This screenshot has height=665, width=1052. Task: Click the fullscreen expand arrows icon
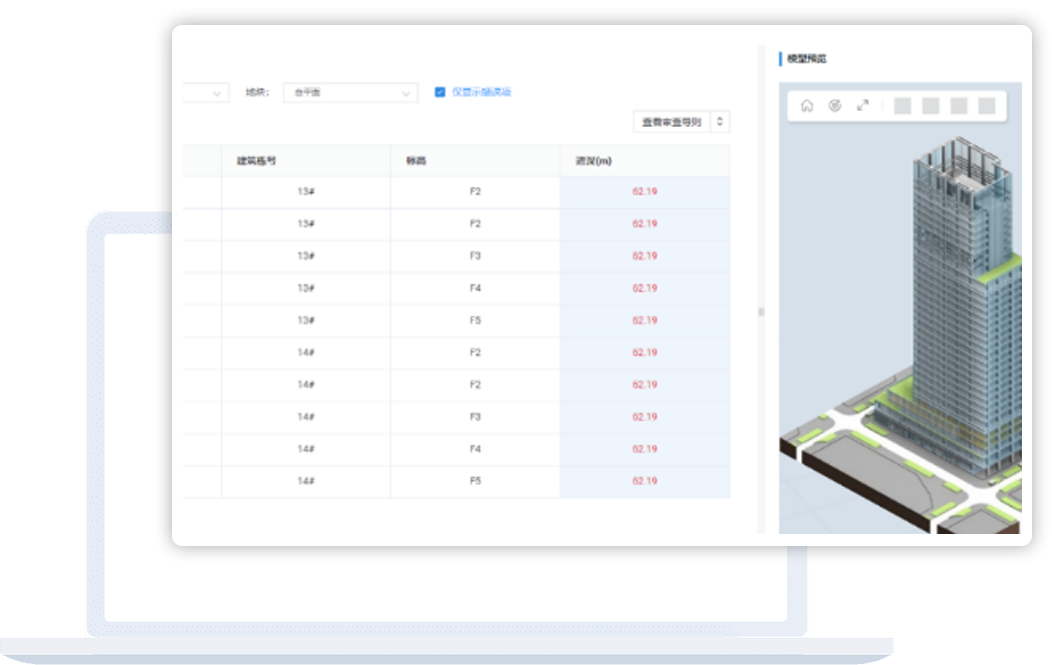point(863,106)
